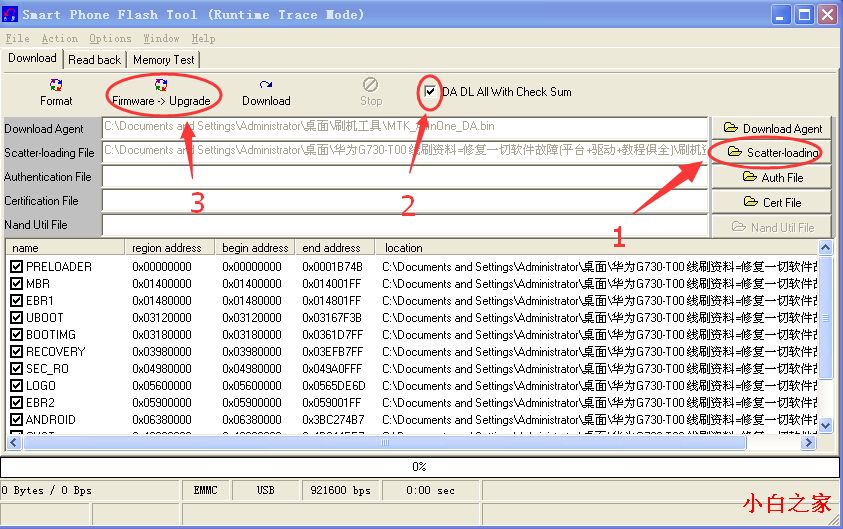Screen dimensions: 843x529
Task: Click the 0% download progress bar
Action: (x=419, y=467)
